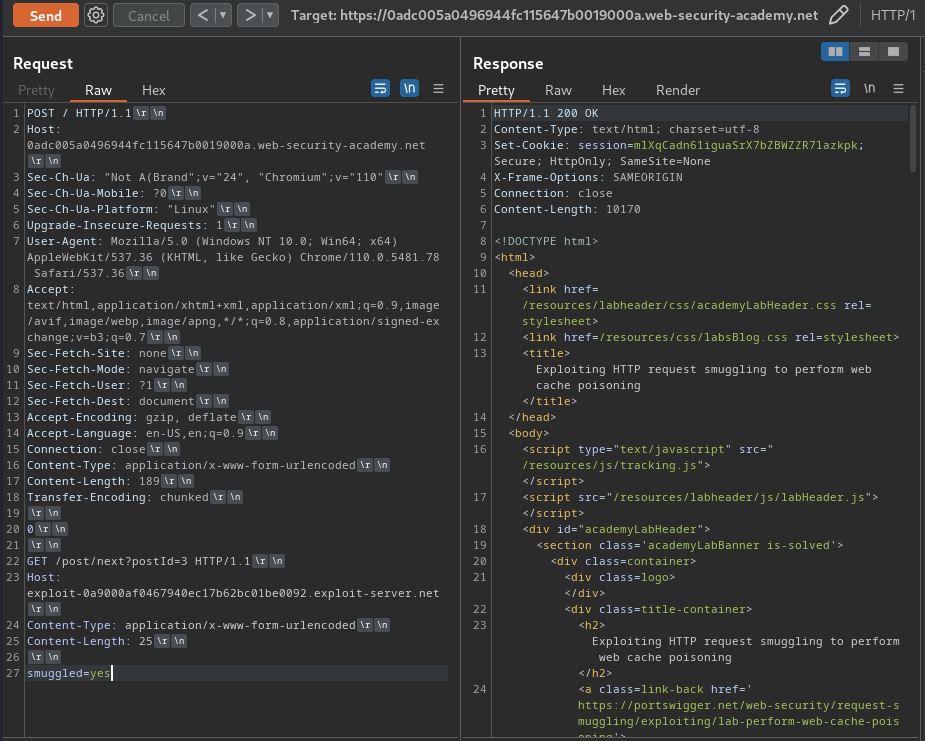Click the 'X-Frame-Options: SAMEORIGIN' line
Image resolution: width=925 pixels, height=741 pixels.
click(x=588, y=177)
